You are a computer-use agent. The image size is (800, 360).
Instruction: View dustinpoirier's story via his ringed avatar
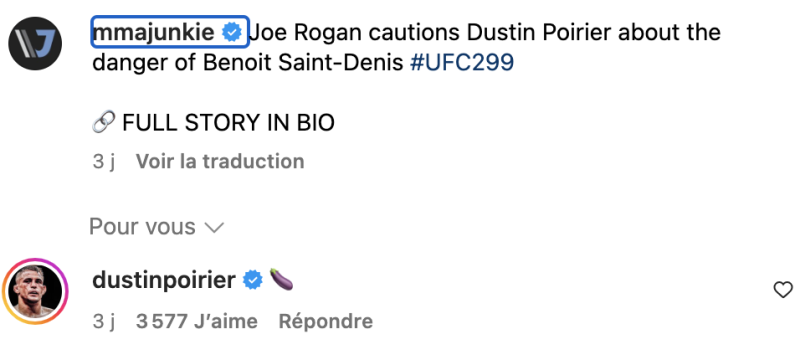35,292
